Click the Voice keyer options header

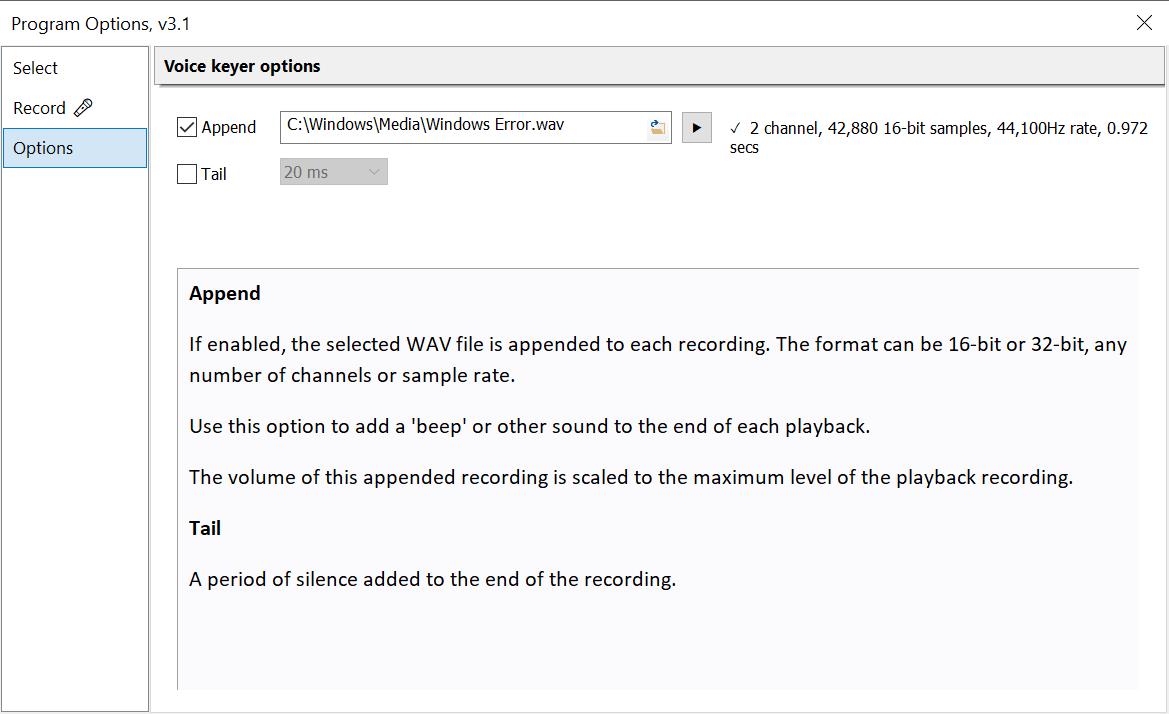tap(243, 67)
